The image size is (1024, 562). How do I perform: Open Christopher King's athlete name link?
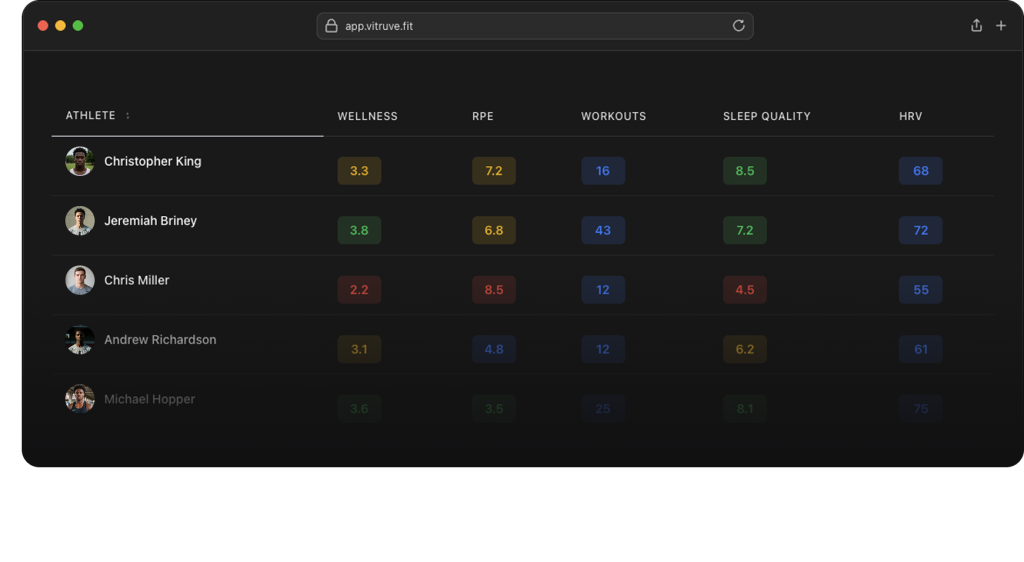pos(152,161)
